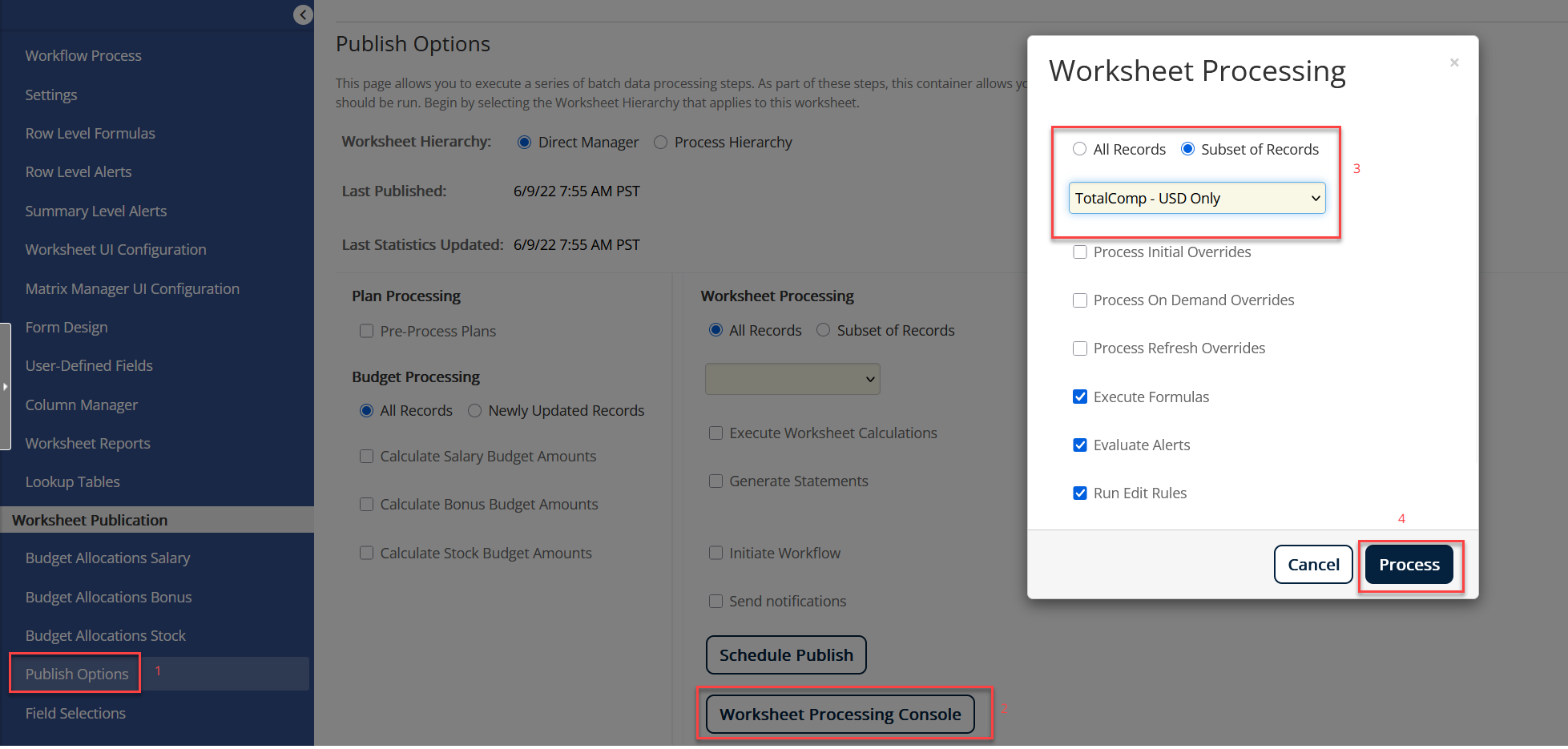Select Direct Manager hierarchy

524,143
